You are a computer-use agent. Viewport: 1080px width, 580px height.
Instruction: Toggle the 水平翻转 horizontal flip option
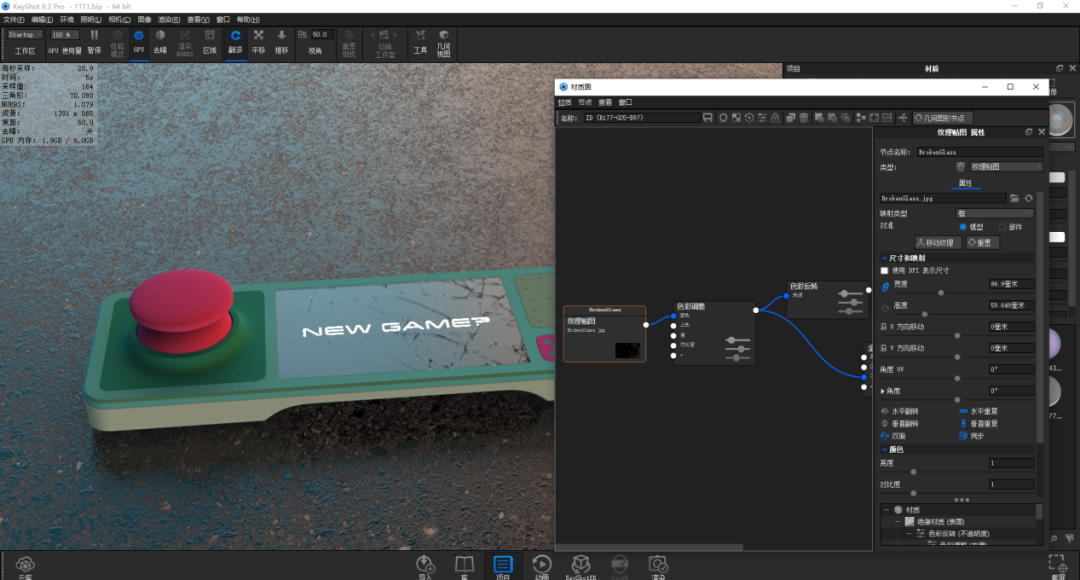902,411
